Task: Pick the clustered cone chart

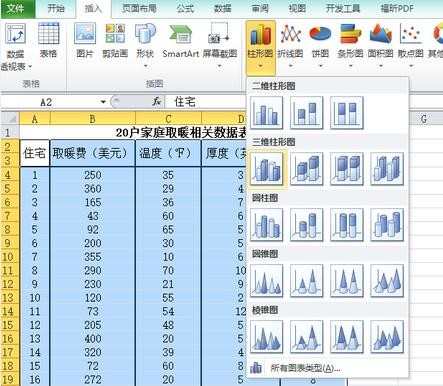Action: (x=266, y=281)
